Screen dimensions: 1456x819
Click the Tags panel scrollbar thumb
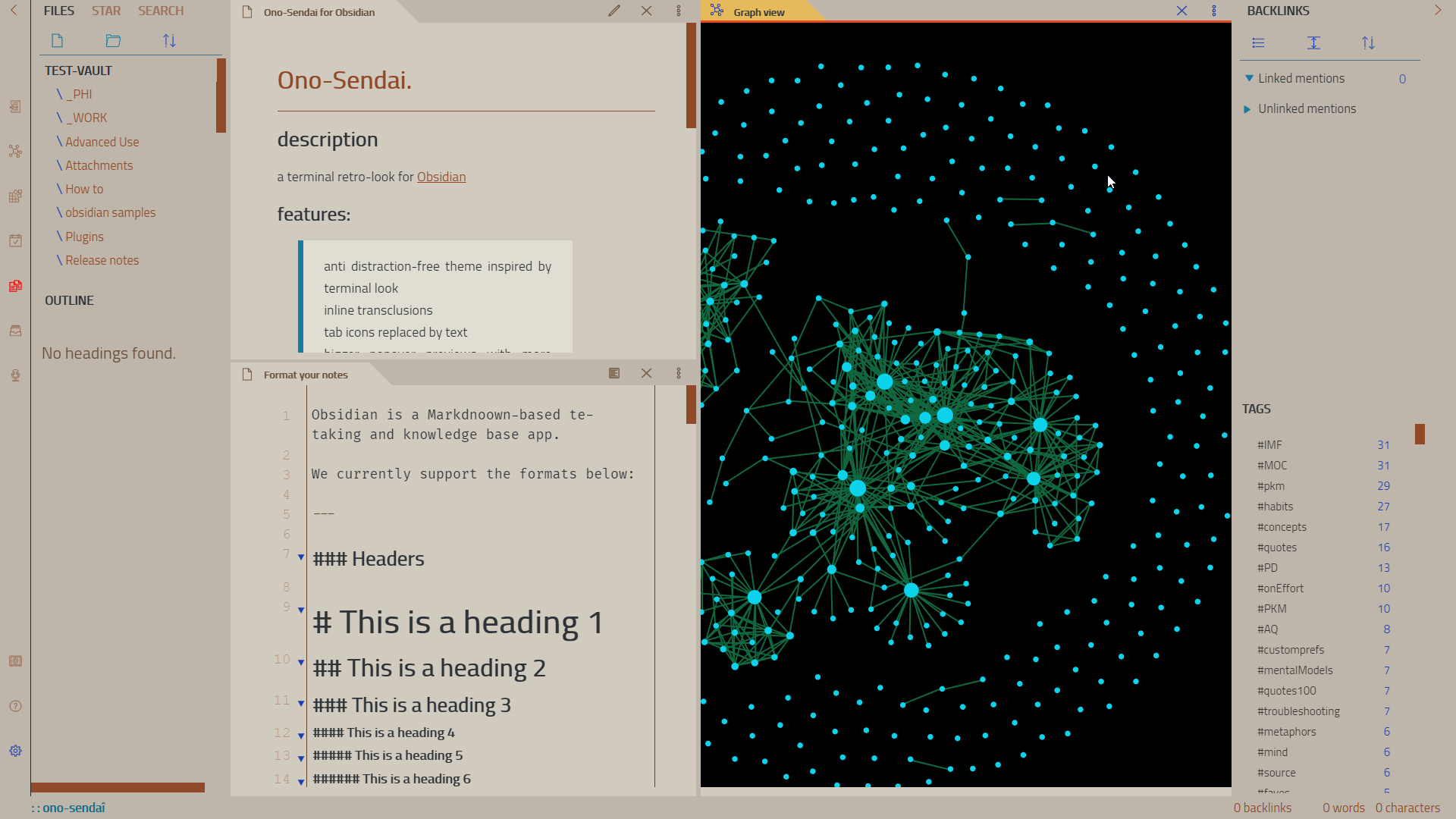pyautogui.click(x=1420, y=434)
